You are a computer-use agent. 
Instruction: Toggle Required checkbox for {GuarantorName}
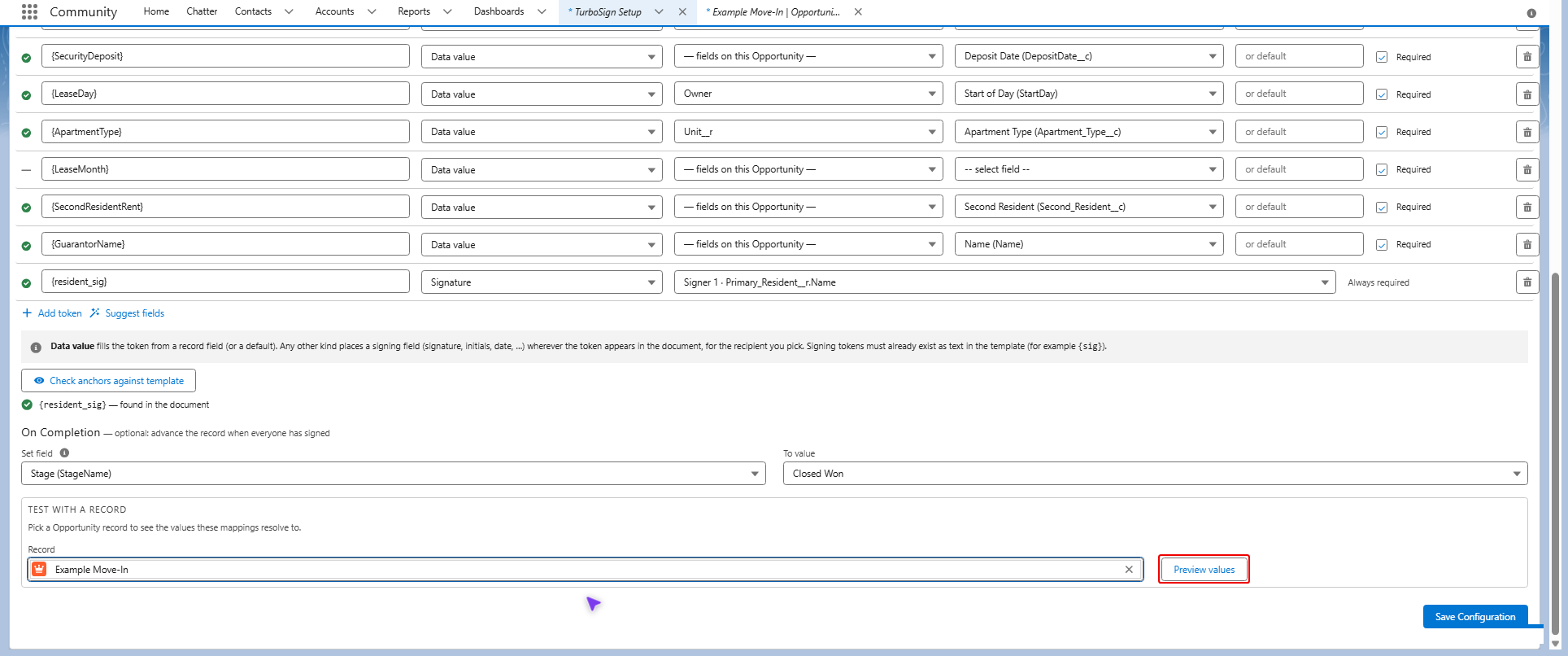click(x=1382, y=244)
